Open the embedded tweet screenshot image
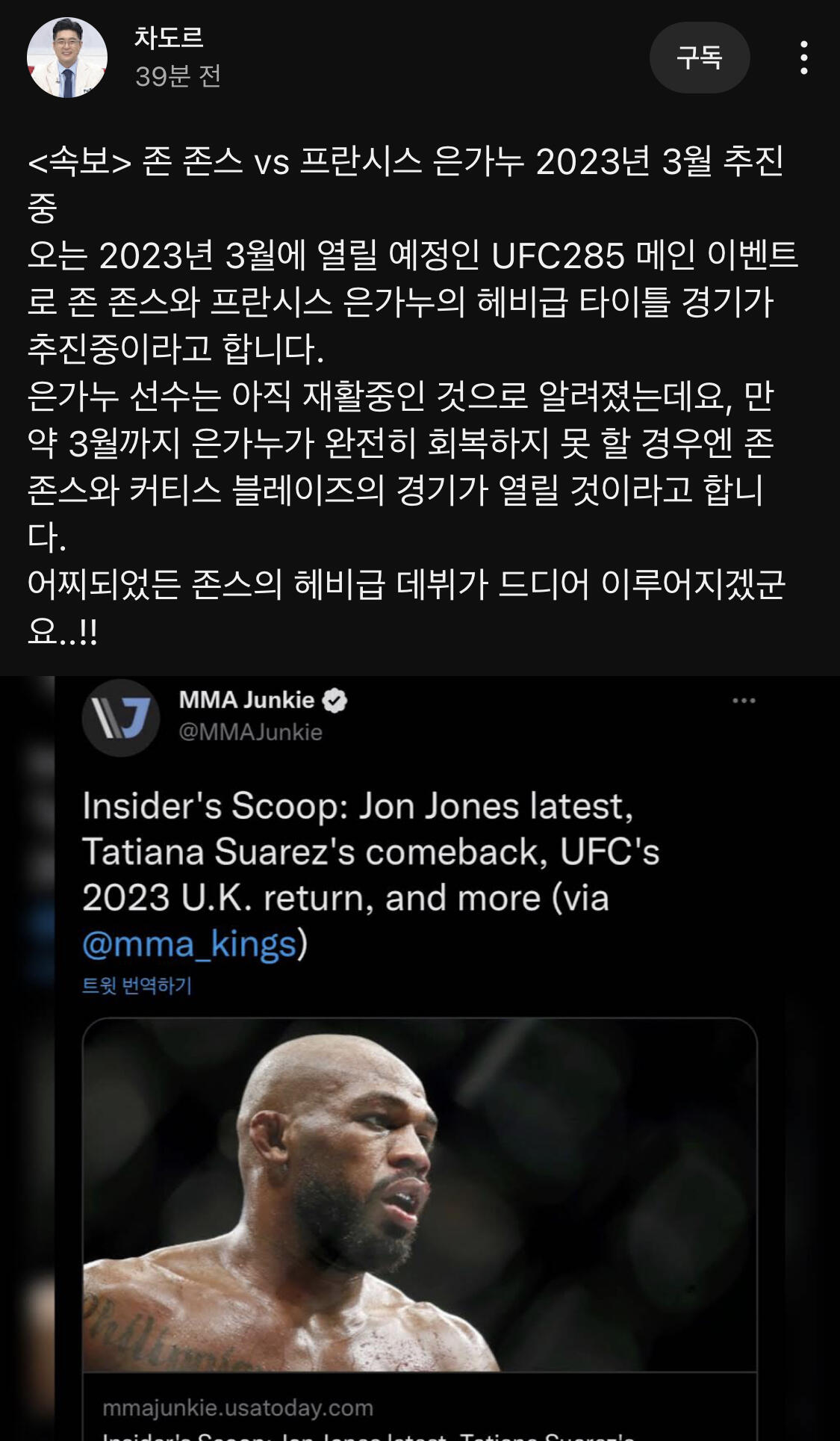 pos(420,1059)
